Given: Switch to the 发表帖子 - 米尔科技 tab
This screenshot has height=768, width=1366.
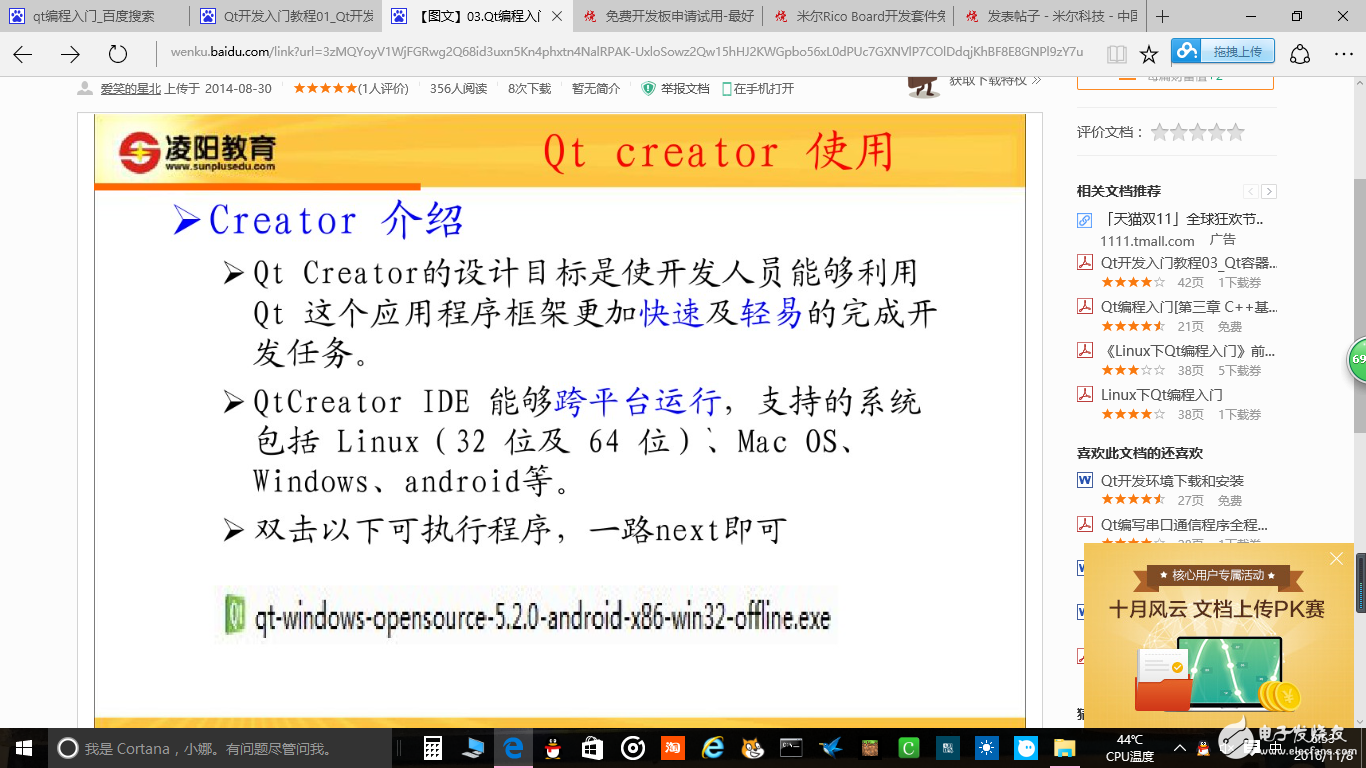Looking at the screenshot, I should [1050, 16].
